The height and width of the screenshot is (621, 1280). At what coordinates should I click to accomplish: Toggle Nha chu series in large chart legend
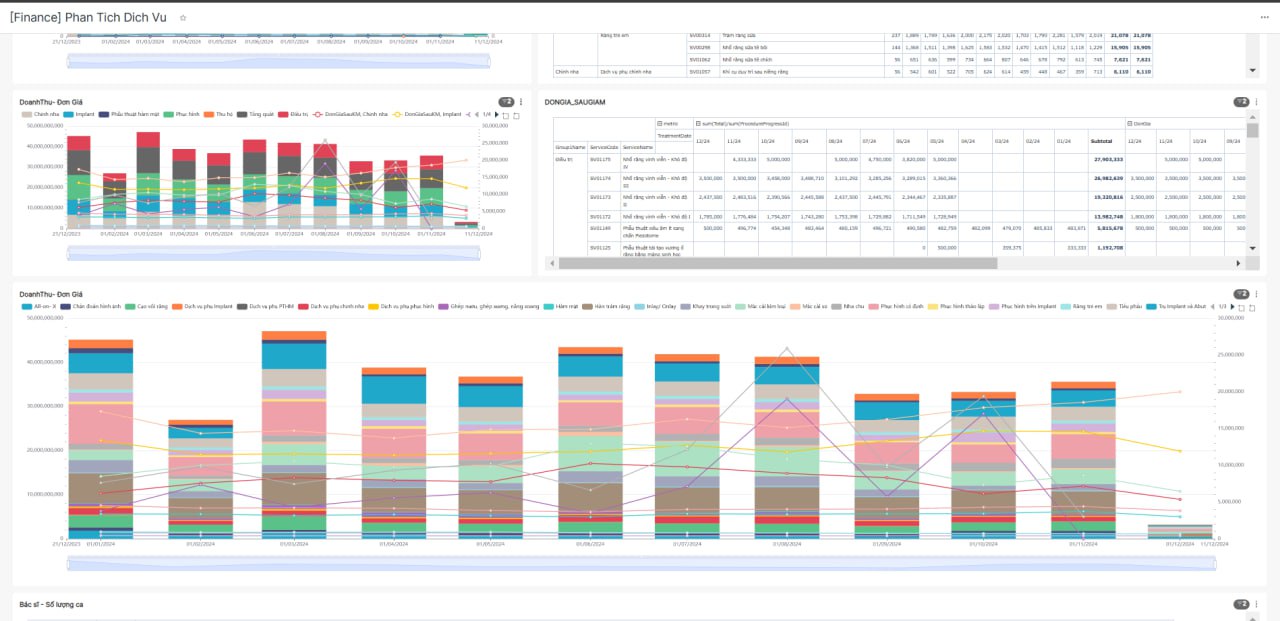[852, 306]
